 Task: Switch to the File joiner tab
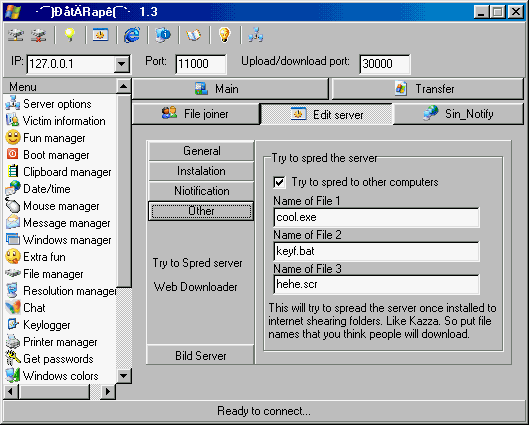point(196,114)
